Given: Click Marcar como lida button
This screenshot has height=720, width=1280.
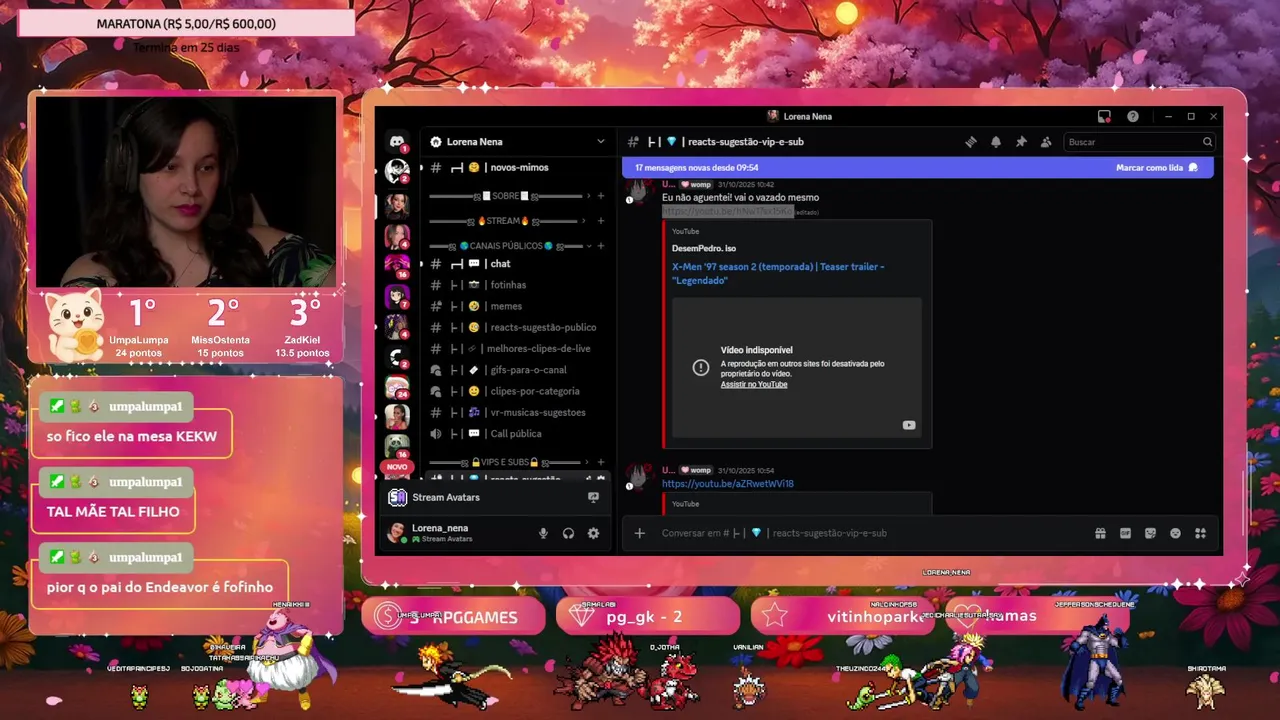Looking at the screenshot, I should pos(1156,168).
